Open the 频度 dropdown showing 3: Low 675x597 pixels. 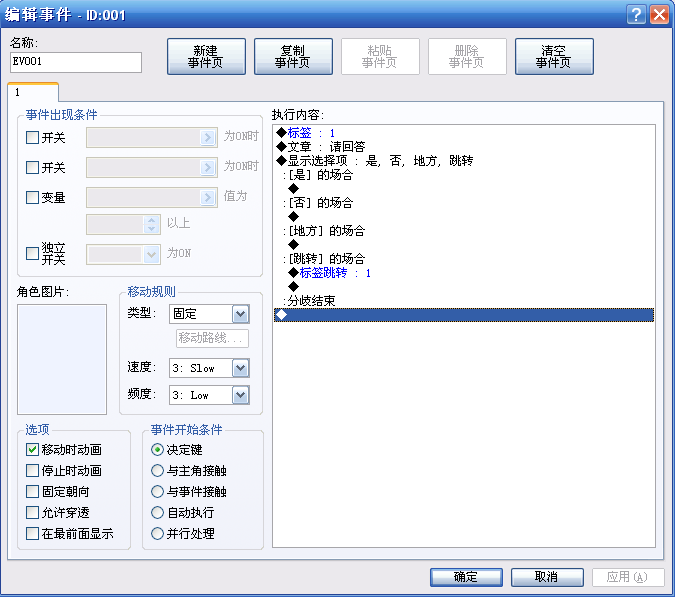(x=209, y=395)
